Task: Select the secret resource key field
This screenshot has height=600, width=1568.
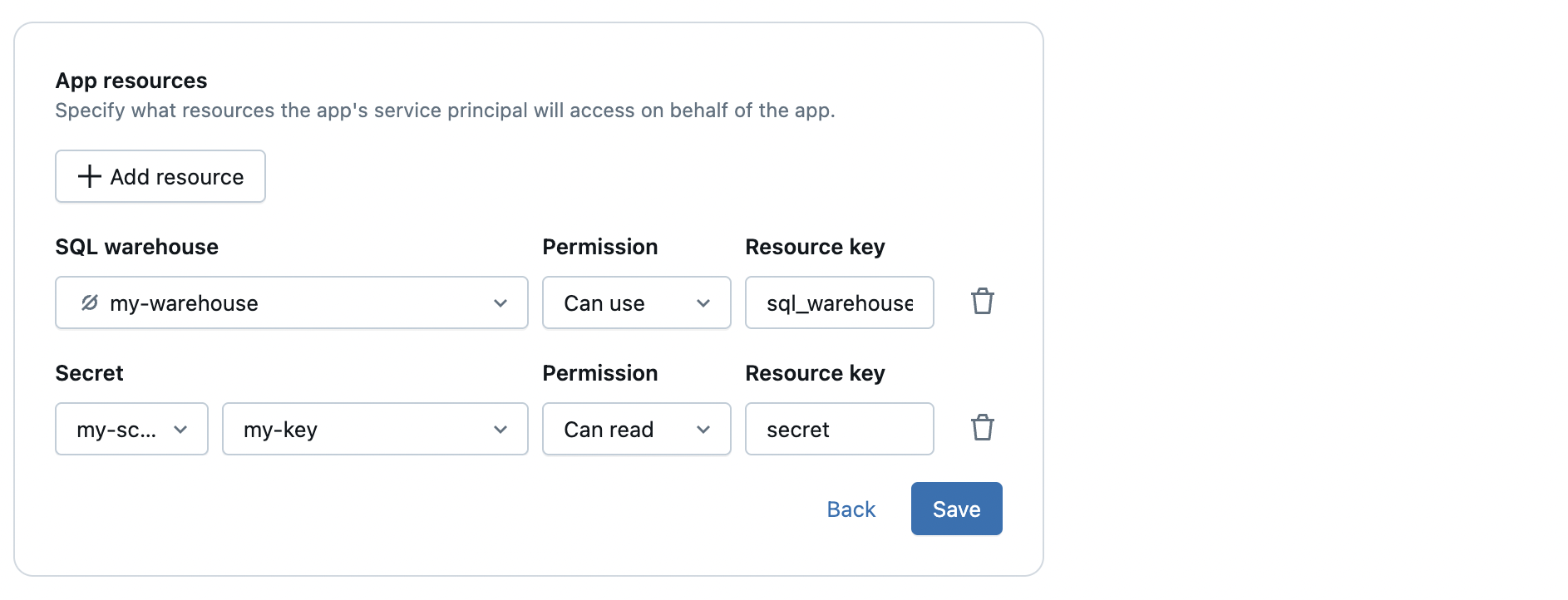Action: coord(839,429)
